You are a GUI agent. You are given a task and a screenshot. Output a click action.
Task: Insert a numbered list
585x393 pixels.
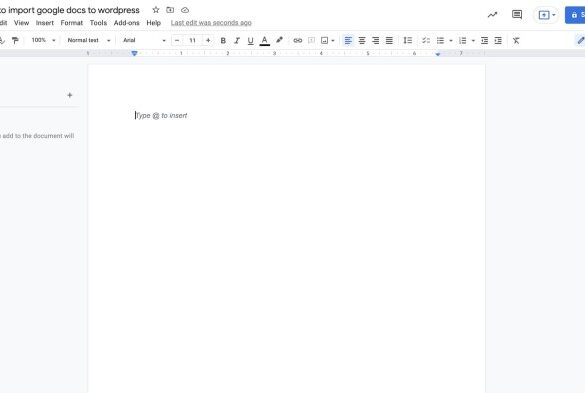462,40
